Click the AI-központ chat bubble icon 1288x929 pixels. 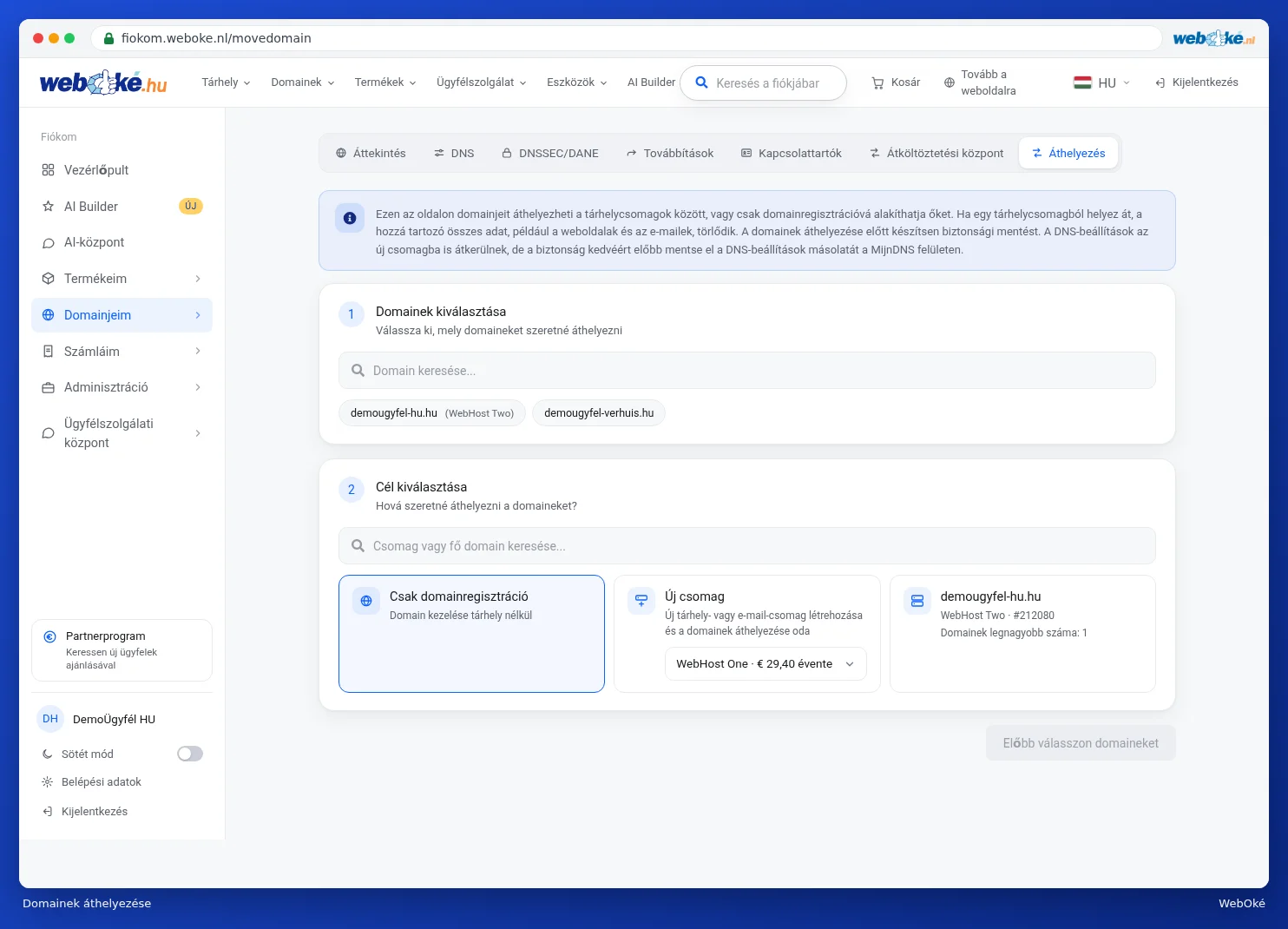point(49,243)
